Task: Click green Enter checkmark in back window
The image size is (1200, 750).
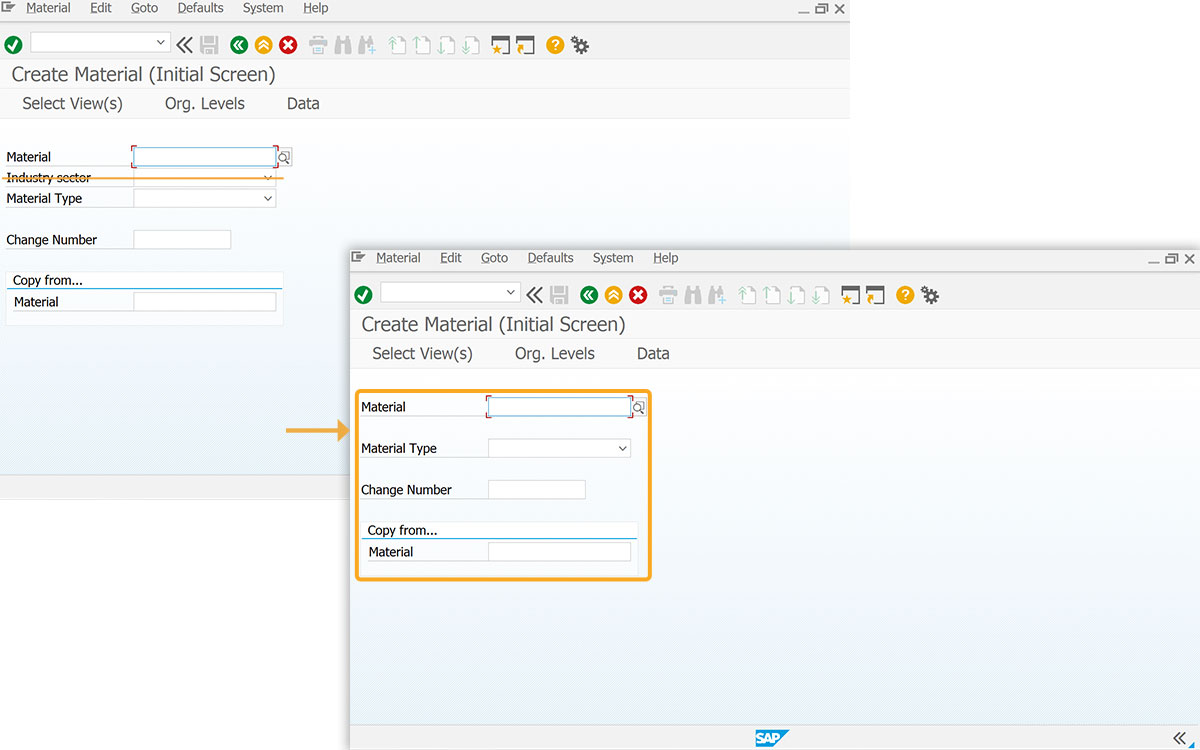Action: tap(13, 45)
